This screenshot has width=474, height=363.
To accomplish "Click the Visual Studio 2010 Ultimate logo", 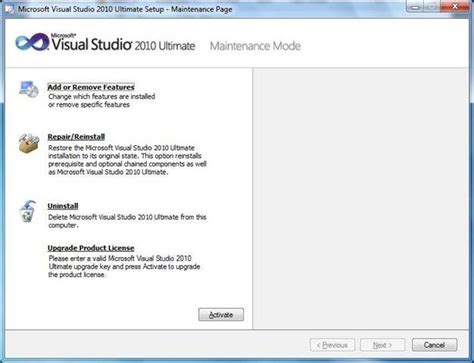I will coord(105,43).
